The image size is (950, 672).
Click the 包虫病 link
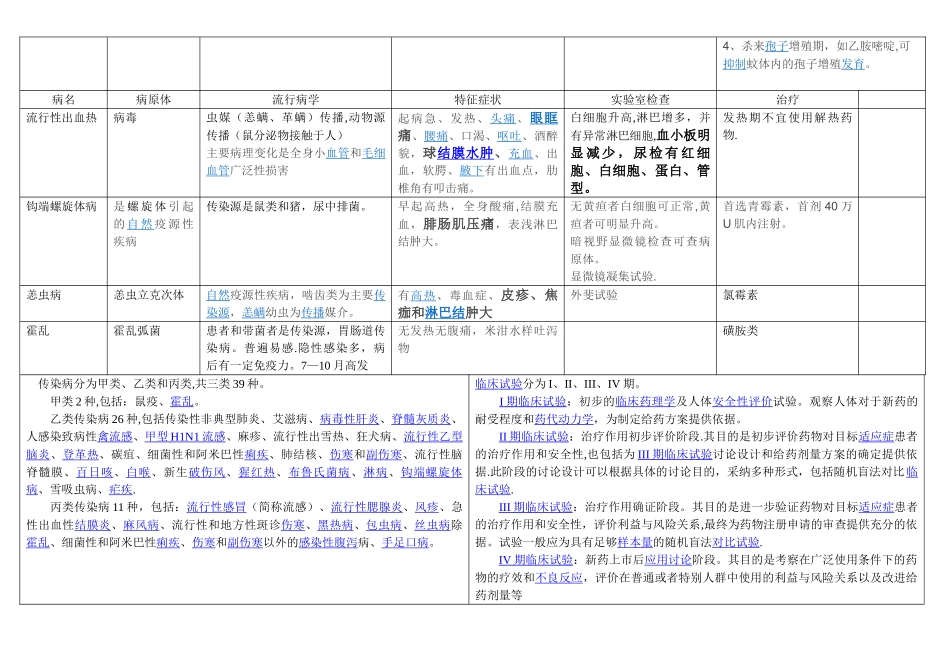pos(384,525)
